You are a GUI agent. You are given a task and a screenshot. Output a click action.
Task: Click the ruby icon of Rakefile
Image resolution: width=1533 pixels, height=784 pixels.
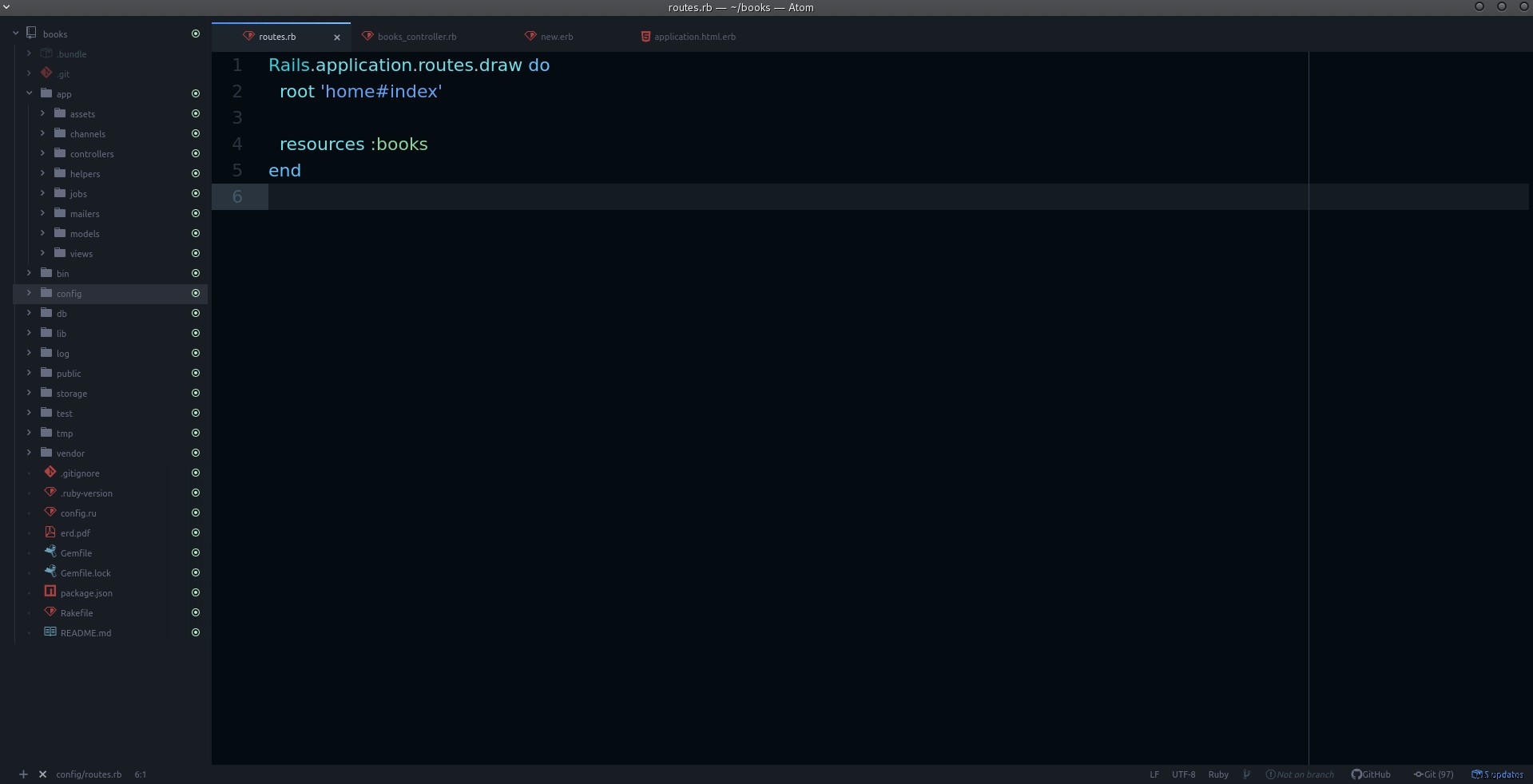[50, 612]
